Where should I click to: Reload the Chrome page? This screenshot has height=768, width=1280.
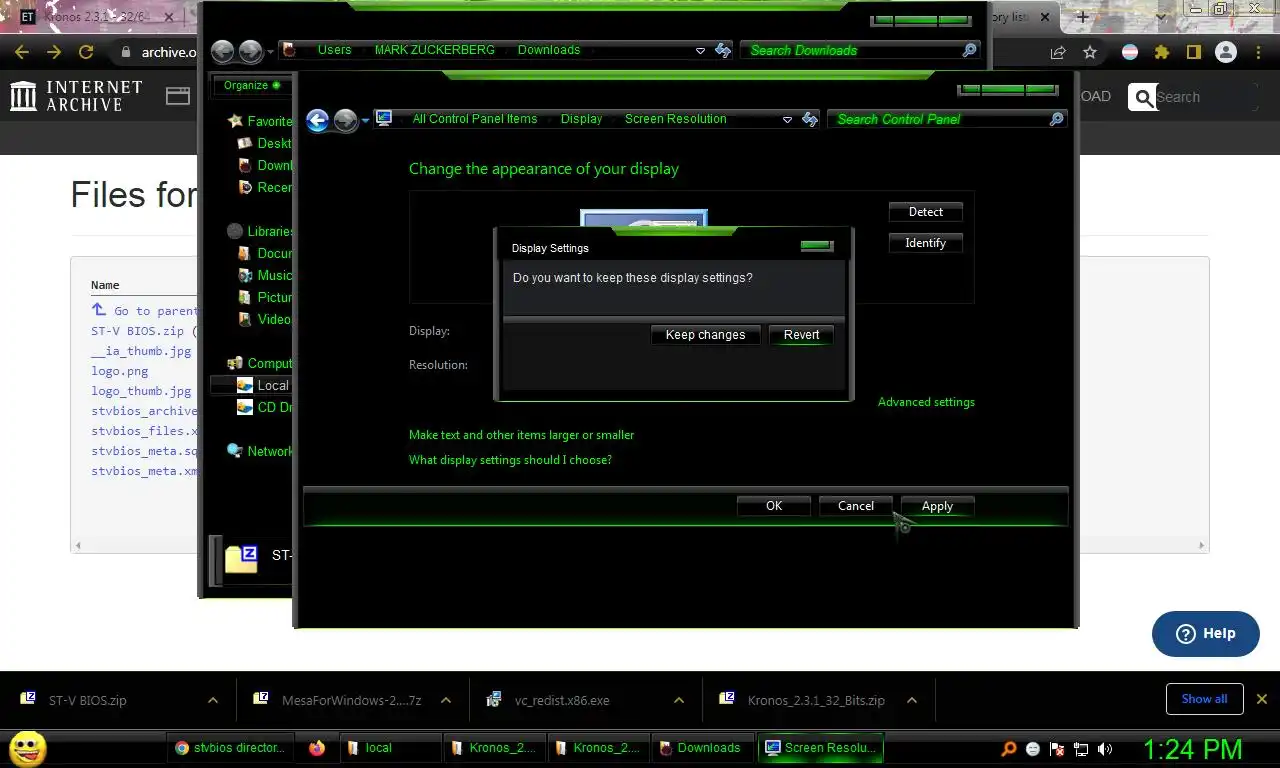click(86, 52)
